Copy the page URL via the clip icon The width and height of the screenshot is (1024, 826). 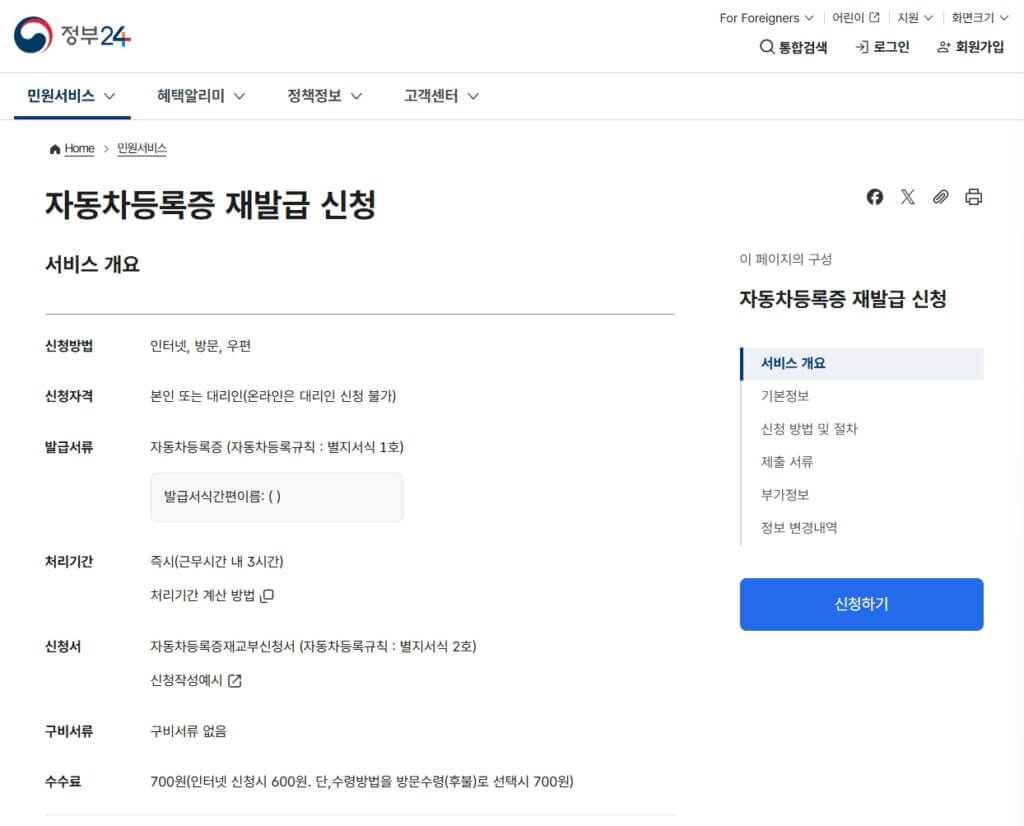[940, 197]
